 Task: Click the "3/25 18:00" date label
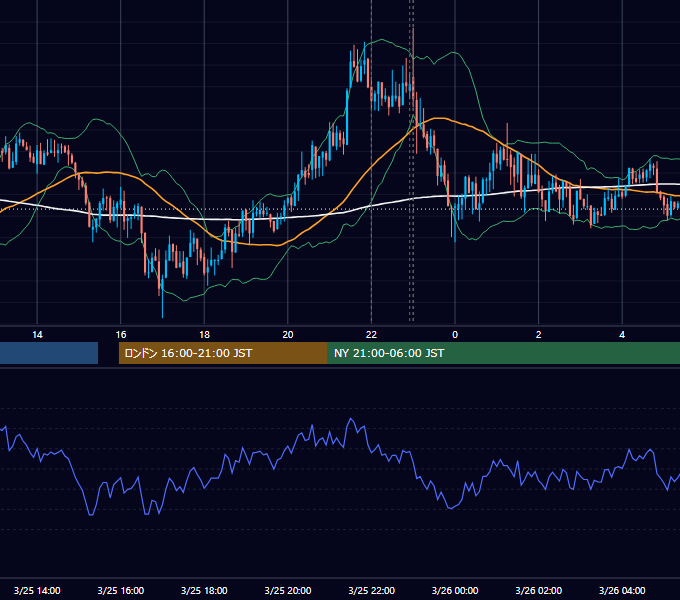coord(204,590)
